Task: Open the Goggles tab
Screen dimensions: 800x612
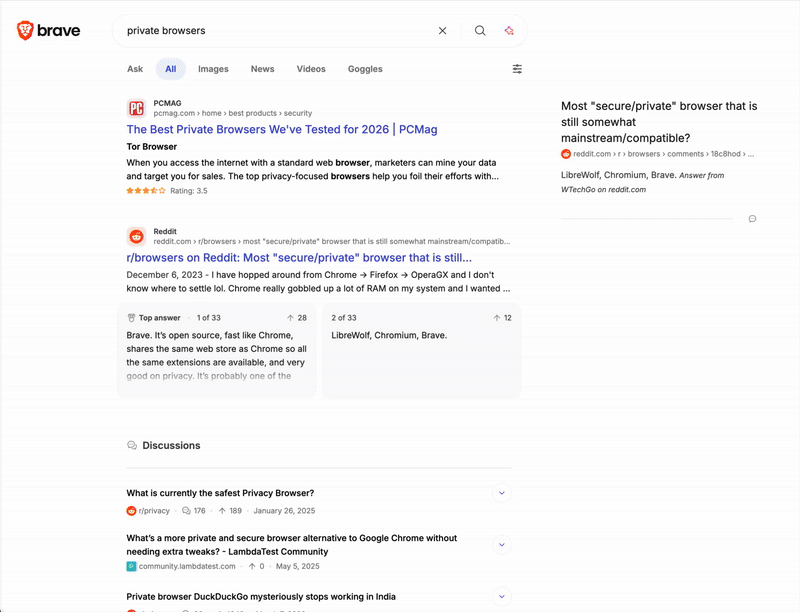Action: (x=365, y=69)
